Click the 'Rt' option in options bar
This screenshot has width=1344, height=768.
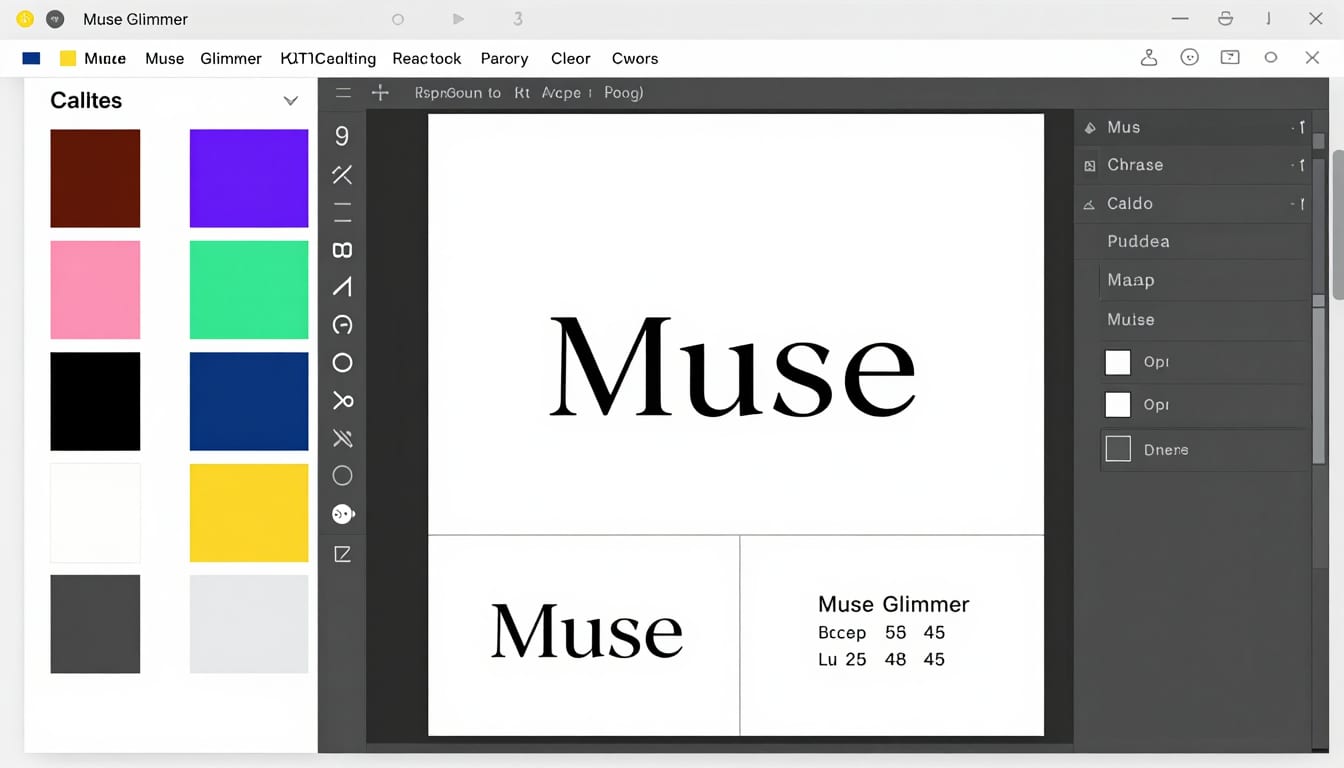[x=522, y=93]
